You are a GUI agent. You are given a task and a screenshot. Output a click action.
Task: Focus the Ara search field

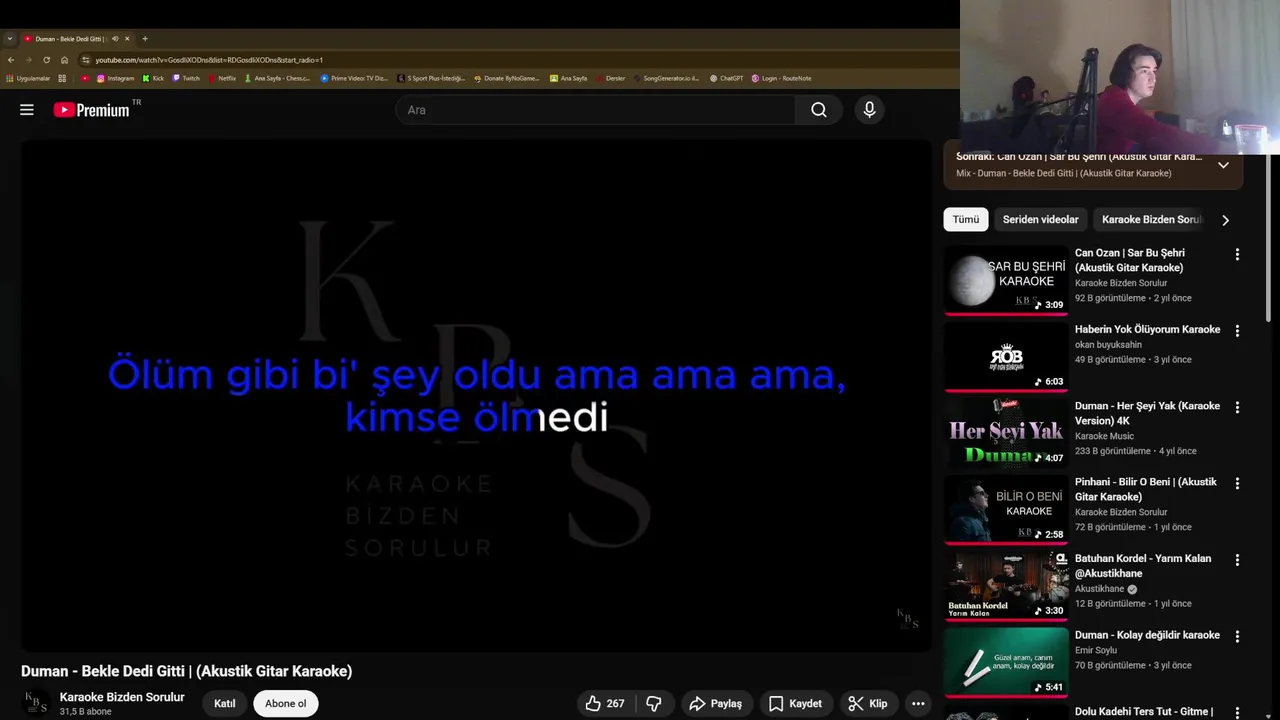pyautogui.click(x=596, y=110)
